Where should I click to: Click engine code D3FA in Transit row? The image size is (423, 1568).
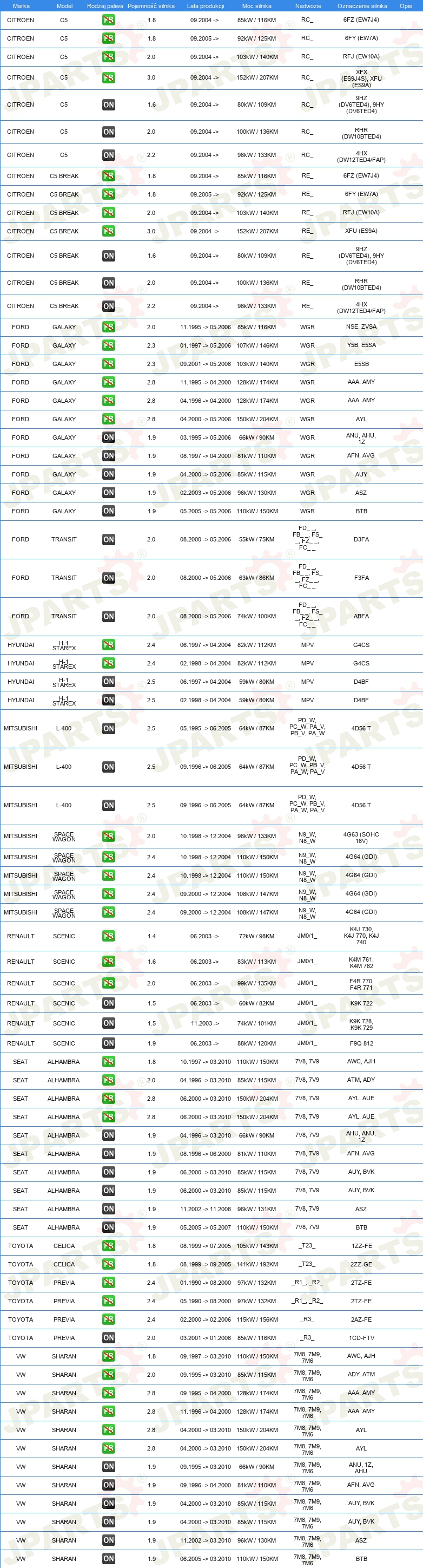click(x=361, y=539)
